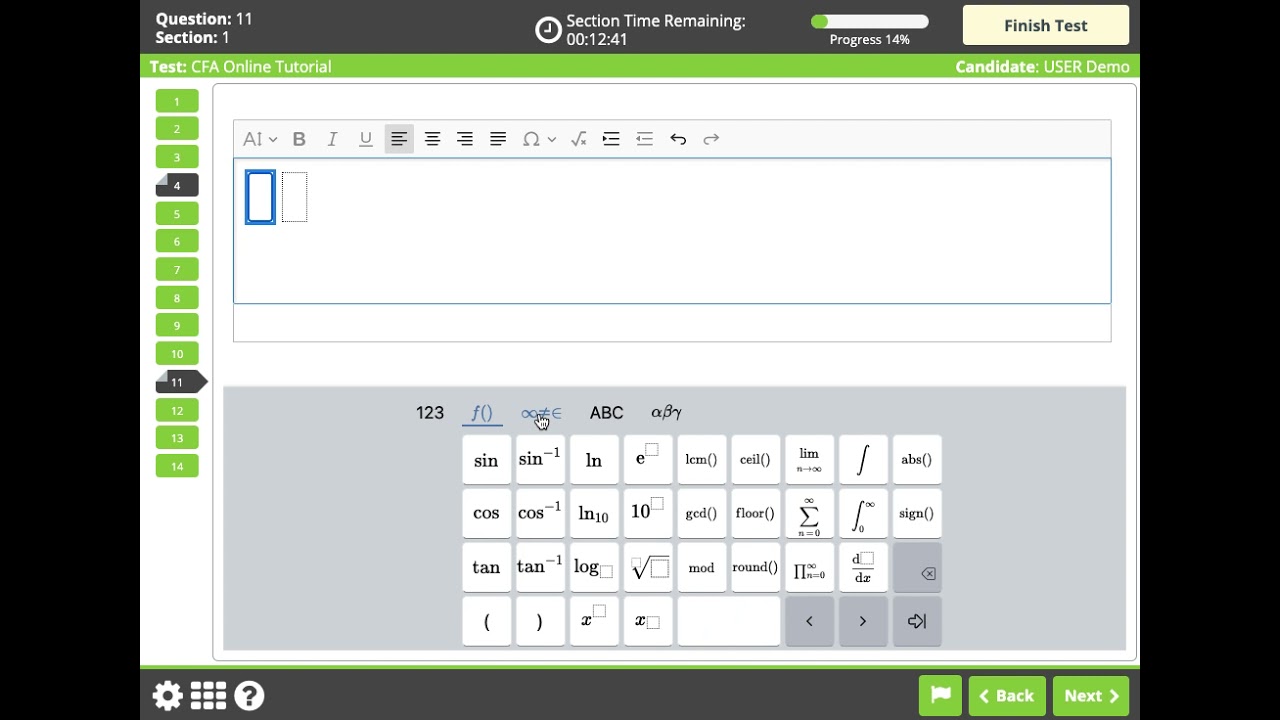The width and height of the screenshot is (1280, 720).
Task: Align text left
Action: point(399,139)
